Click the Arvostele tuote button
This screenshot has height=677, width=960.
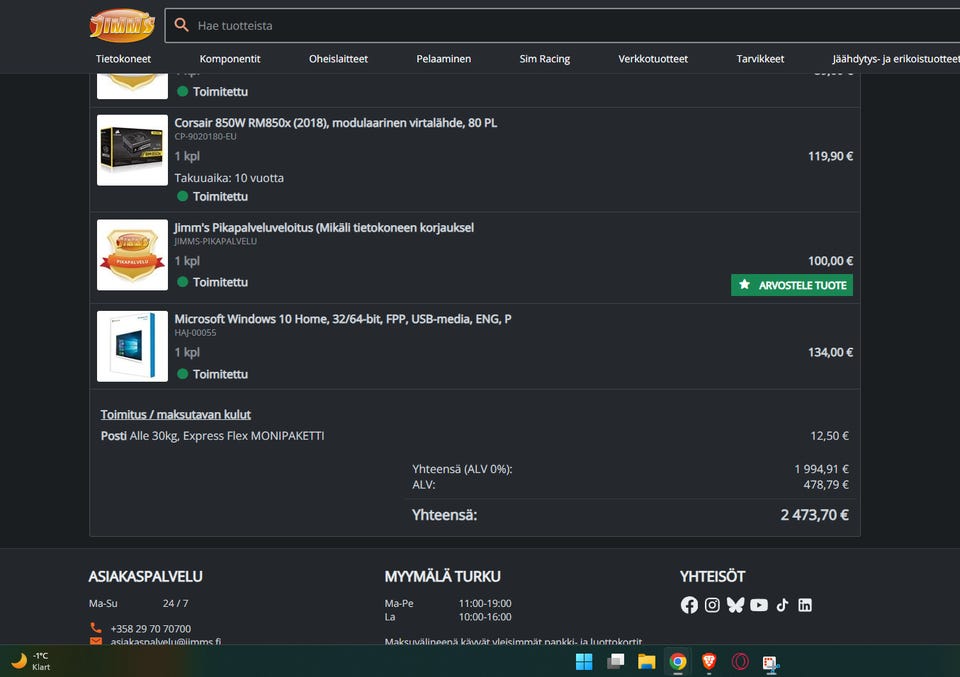tap(792, 285)
